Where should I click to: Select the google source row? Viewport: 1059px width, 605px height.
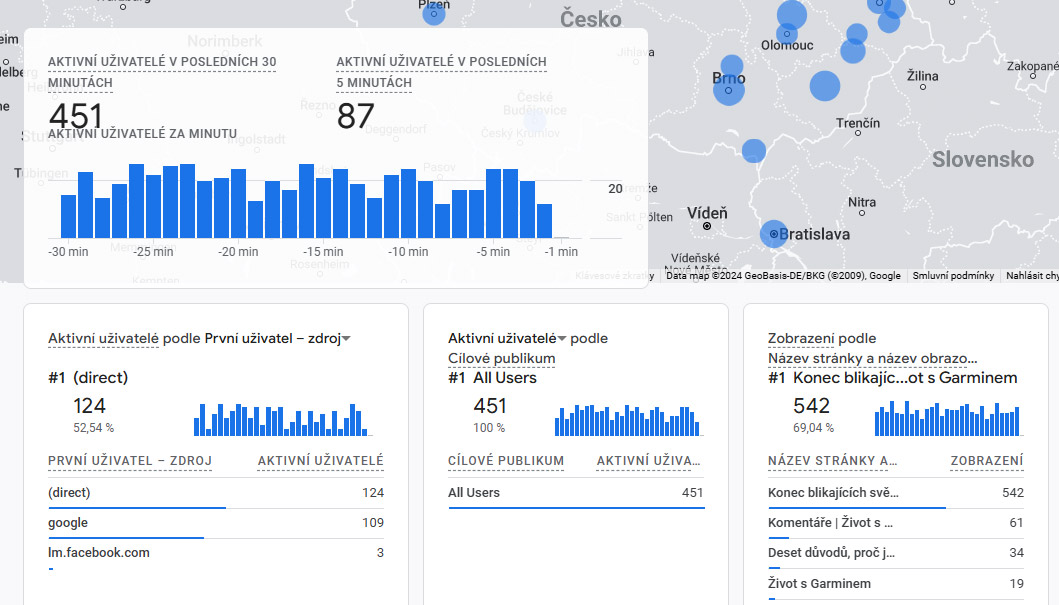pos(215,523)
